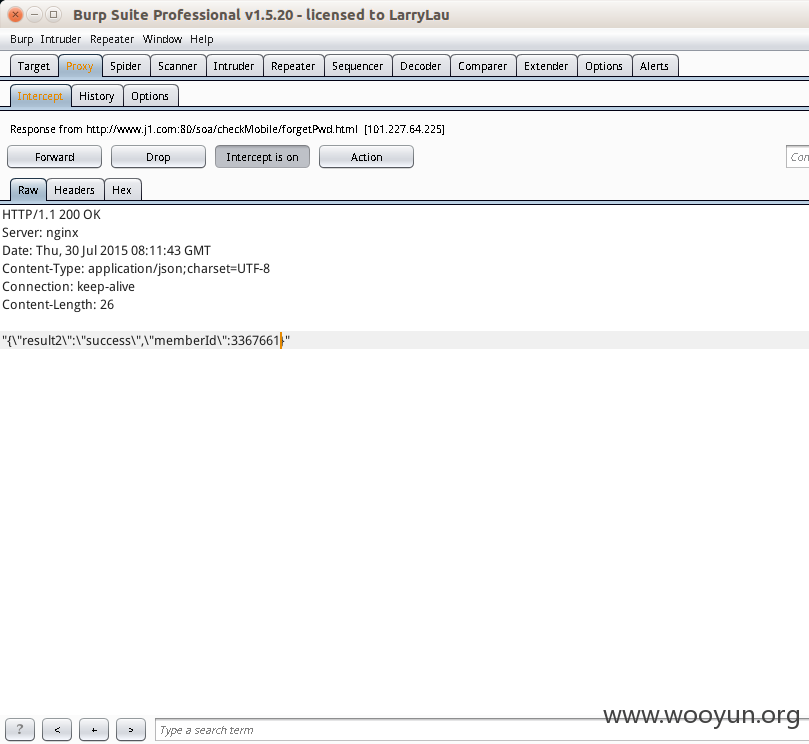The height and width of the screenshot is (744, 809).
Task: Open the Action button menu
Action: pos(366,157)
